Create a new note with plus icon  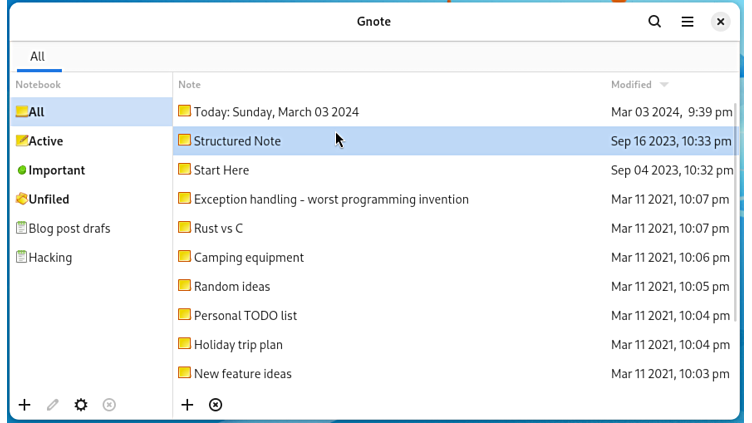point(187,405)
